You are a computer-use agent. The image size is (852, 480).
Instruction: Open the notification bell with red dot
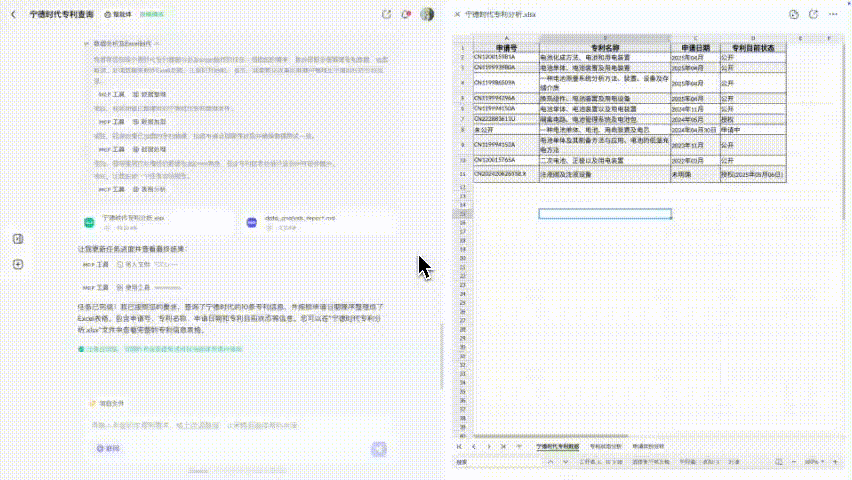[406, 15]
